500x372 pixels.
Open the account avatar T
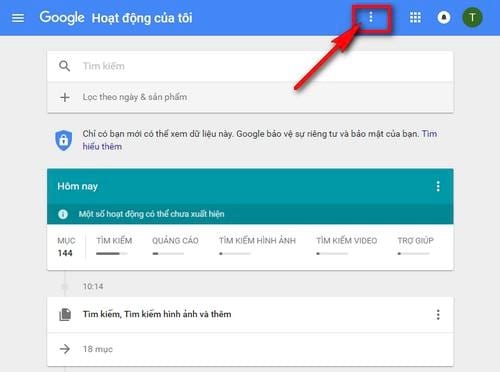tap(472, 17)
